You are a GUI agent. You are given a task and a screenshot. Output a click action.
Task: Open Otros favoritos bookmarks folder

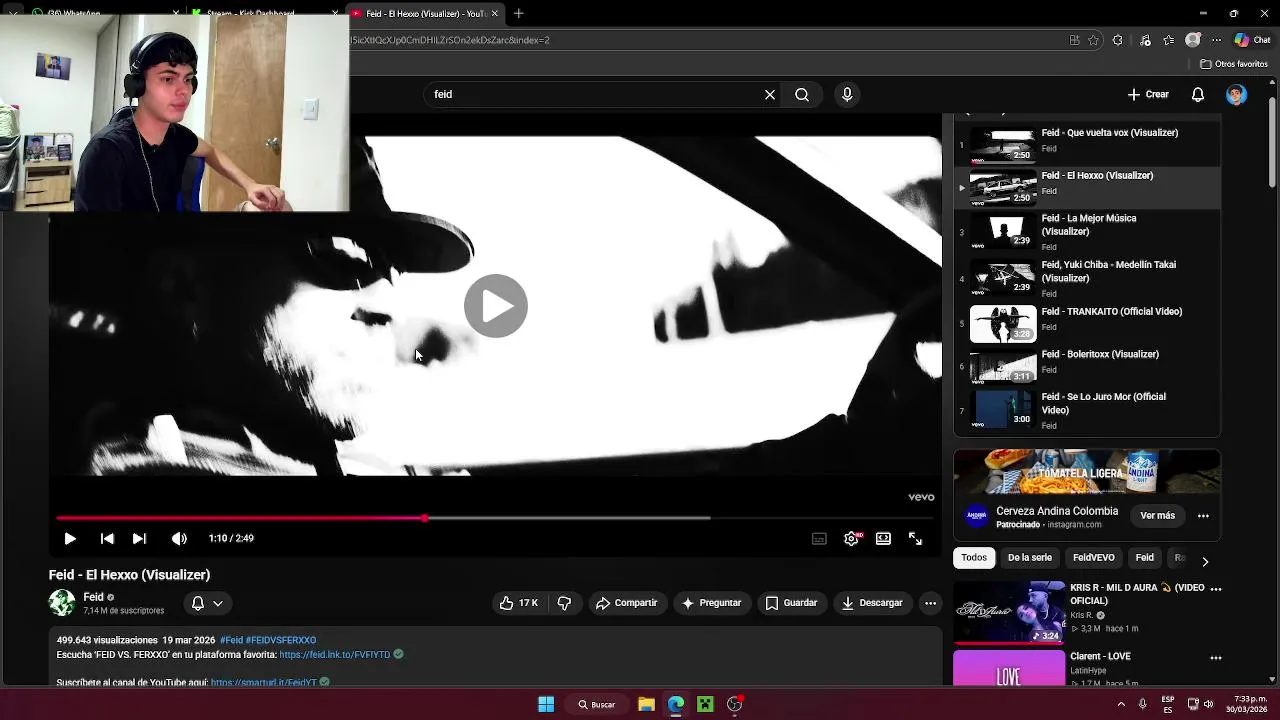(1234, 64)
